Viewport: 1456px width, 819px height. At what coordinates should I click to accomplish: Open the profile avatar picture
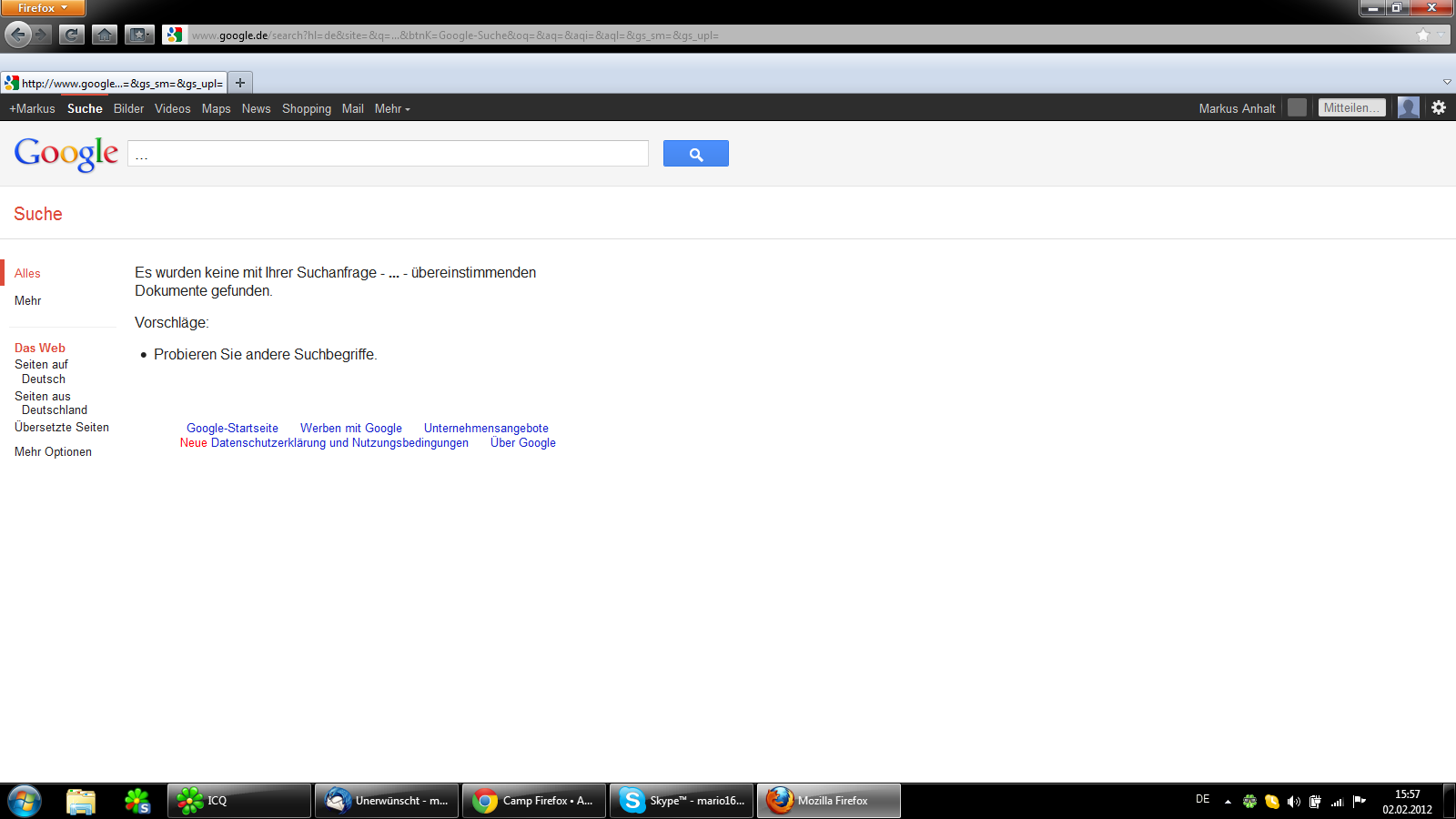[x=1409, y=107]
